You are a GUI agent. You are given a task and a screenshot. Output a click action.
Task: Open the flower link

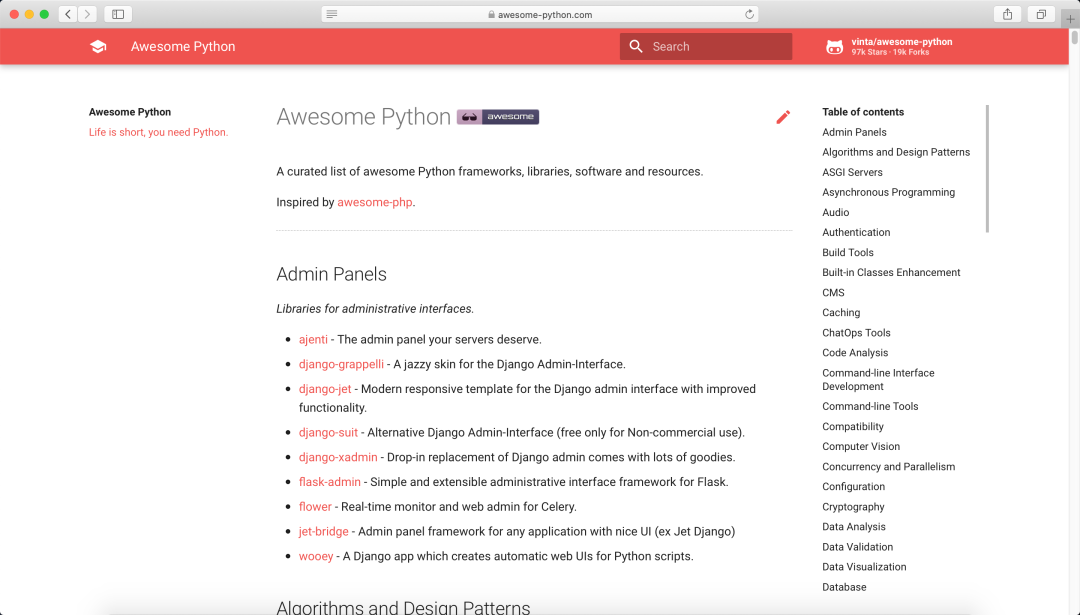pyautogui.click(x=315, y=507)
